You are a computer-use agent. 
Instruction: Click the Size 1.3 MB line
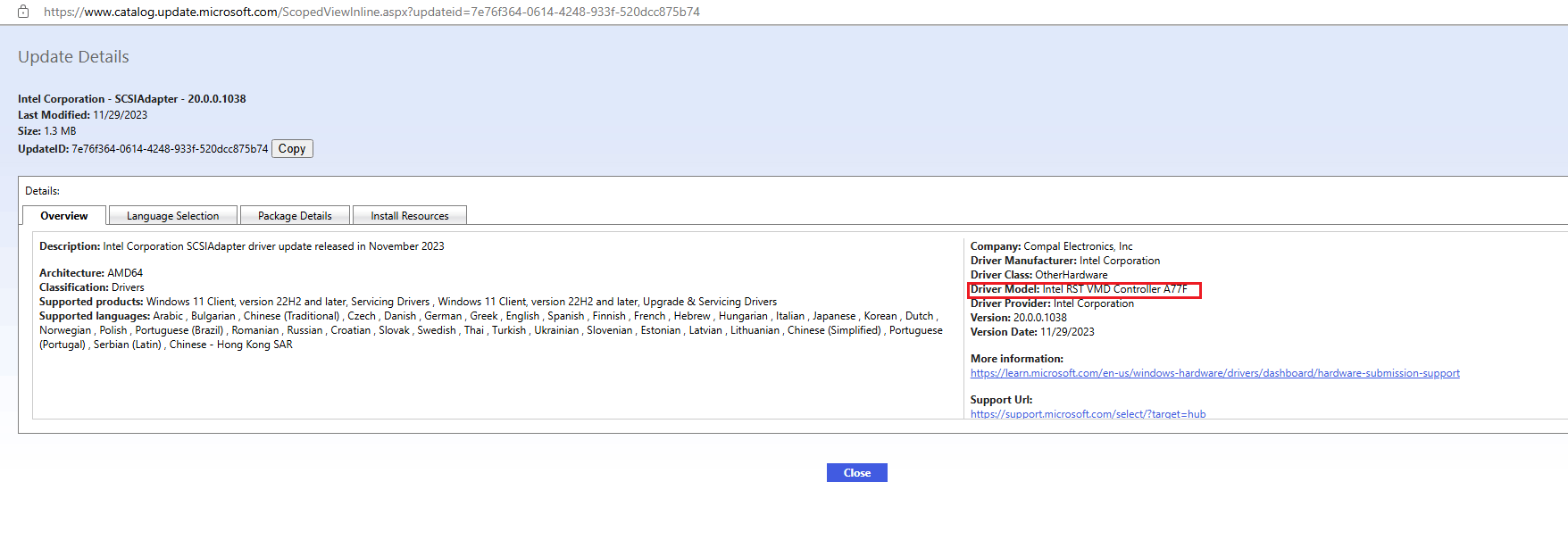[47, 131]
